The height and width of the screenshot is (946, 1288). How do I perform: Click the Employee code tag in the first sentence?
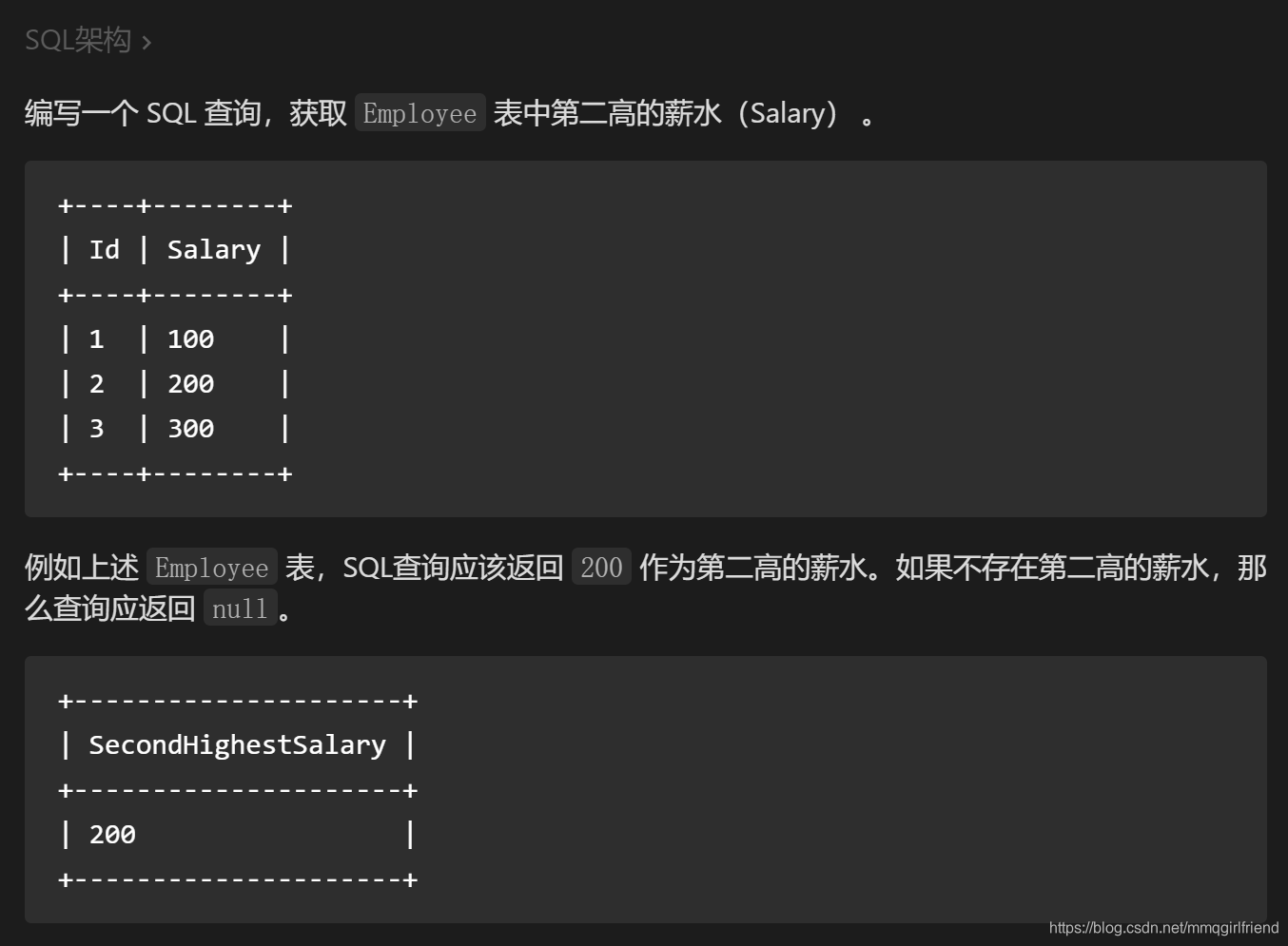(420, 113)
